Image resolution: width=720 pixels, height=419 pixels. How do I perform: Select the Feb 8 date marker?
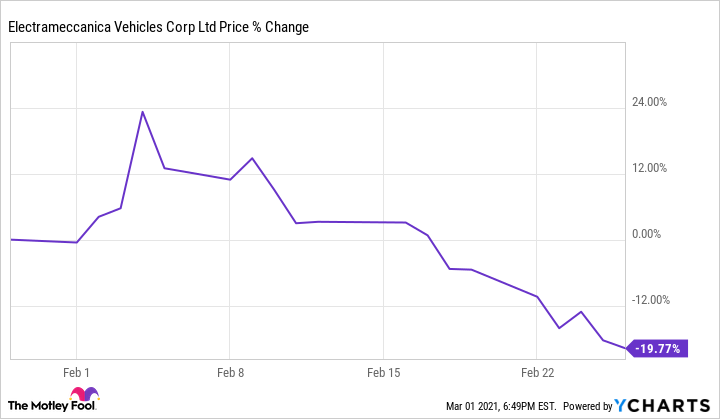[x=230, y=372]
